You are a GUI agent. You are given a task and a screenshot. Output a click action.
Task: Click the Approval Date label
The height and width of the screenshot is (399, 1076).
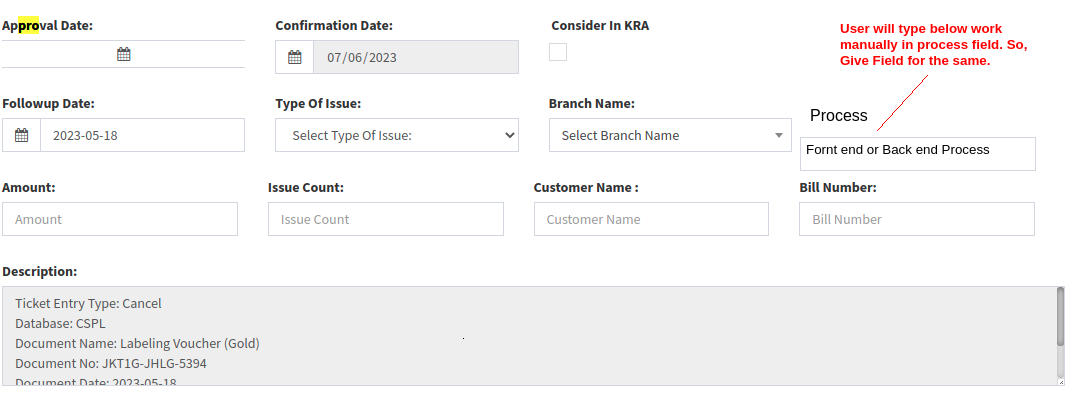tap(47, 25)
